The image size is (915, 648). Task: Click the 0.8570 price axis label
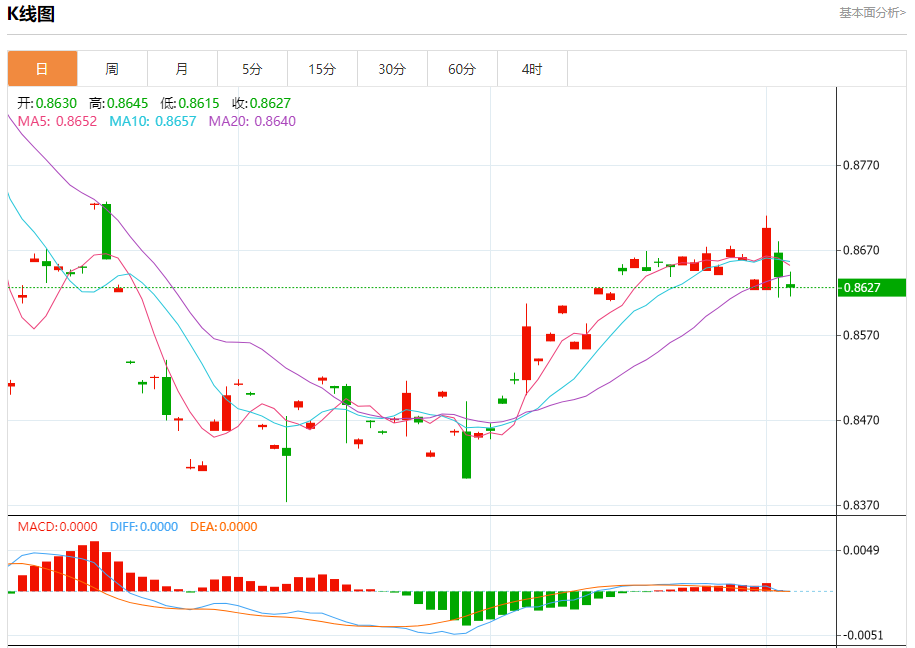click(861, 335)
